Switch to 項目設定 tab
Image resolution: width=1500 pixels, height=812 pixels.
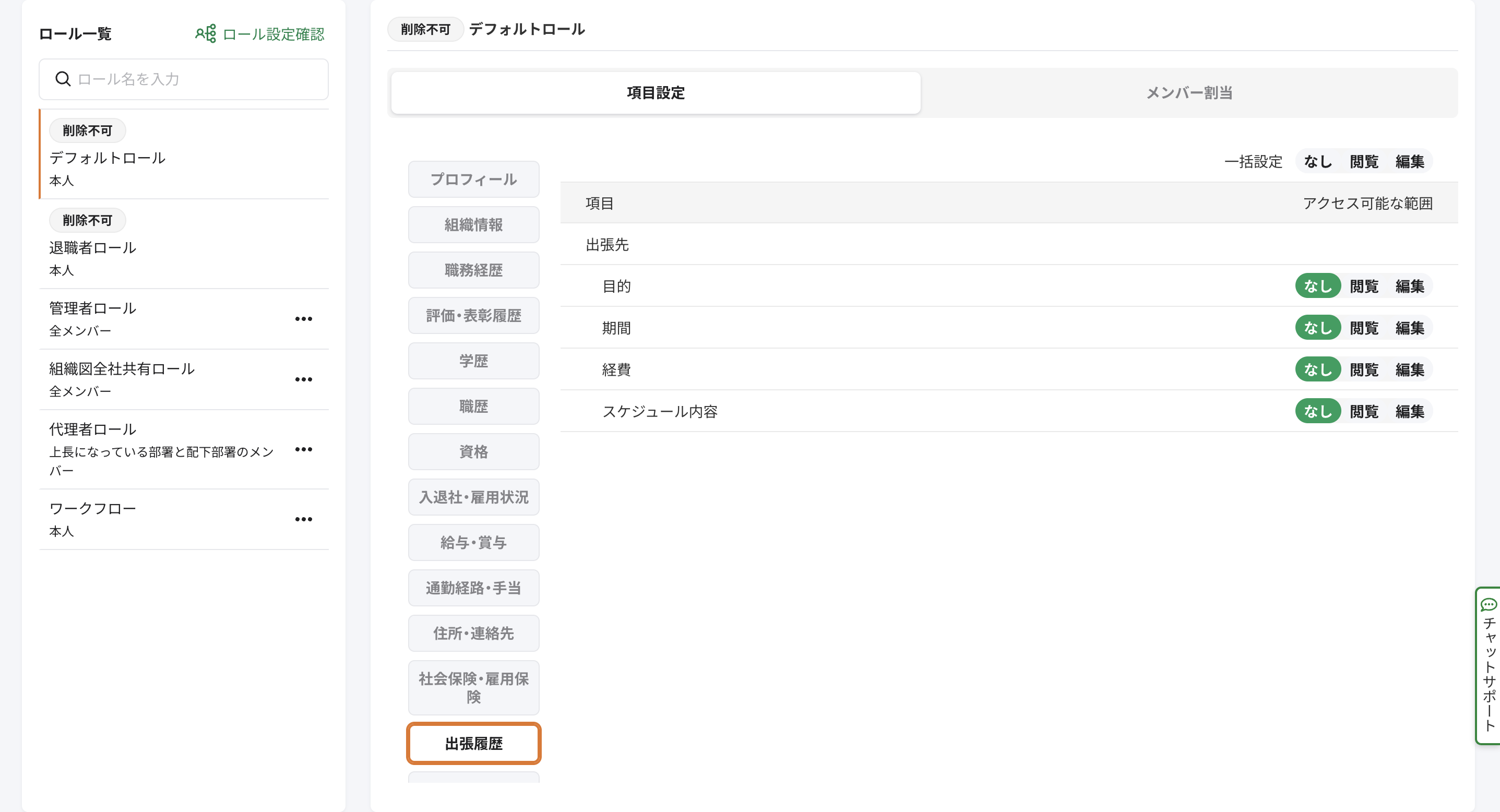click(x=656, y=92)
